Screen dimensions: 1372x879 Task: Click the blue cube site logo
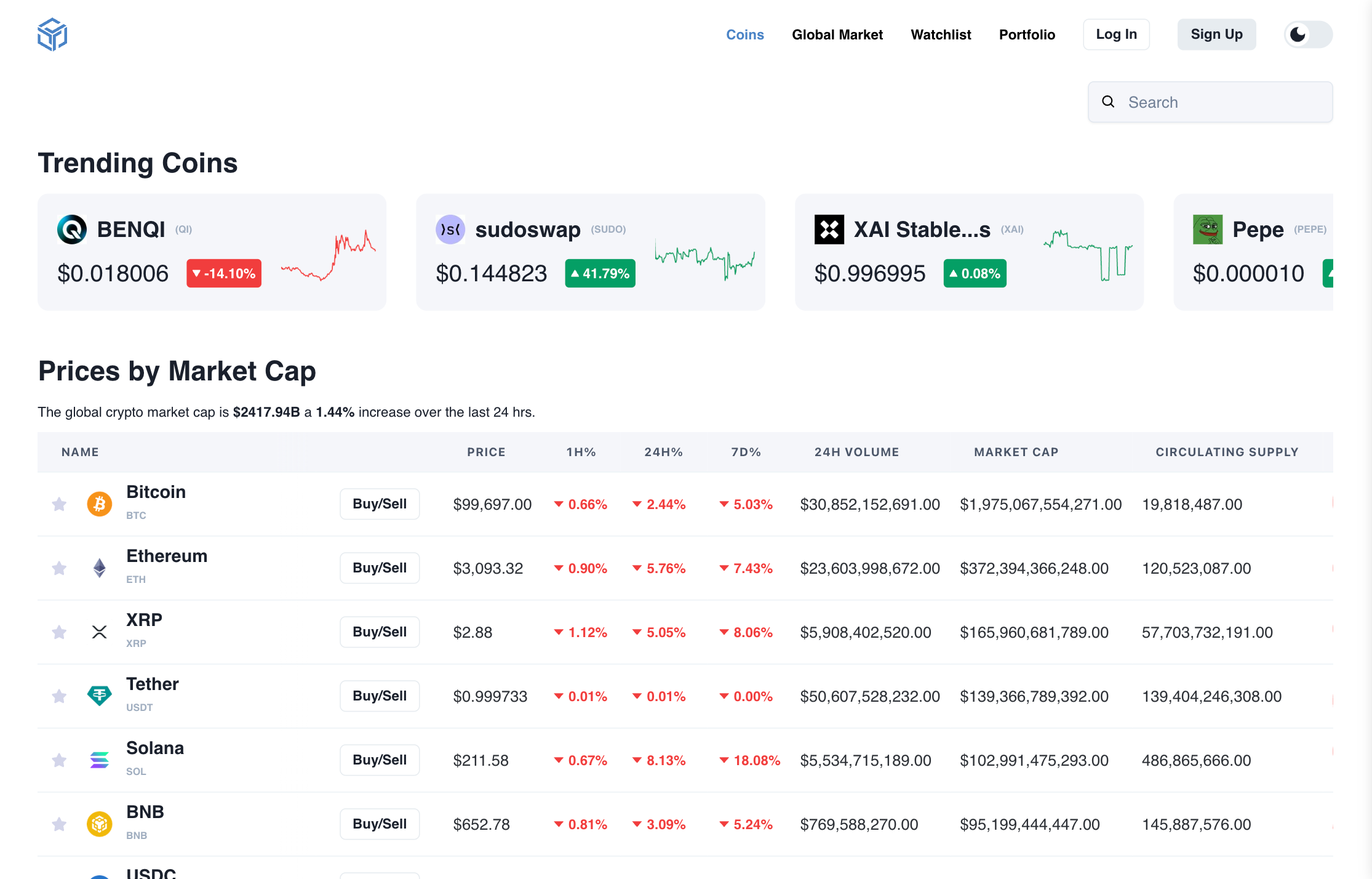pos(52,34)
